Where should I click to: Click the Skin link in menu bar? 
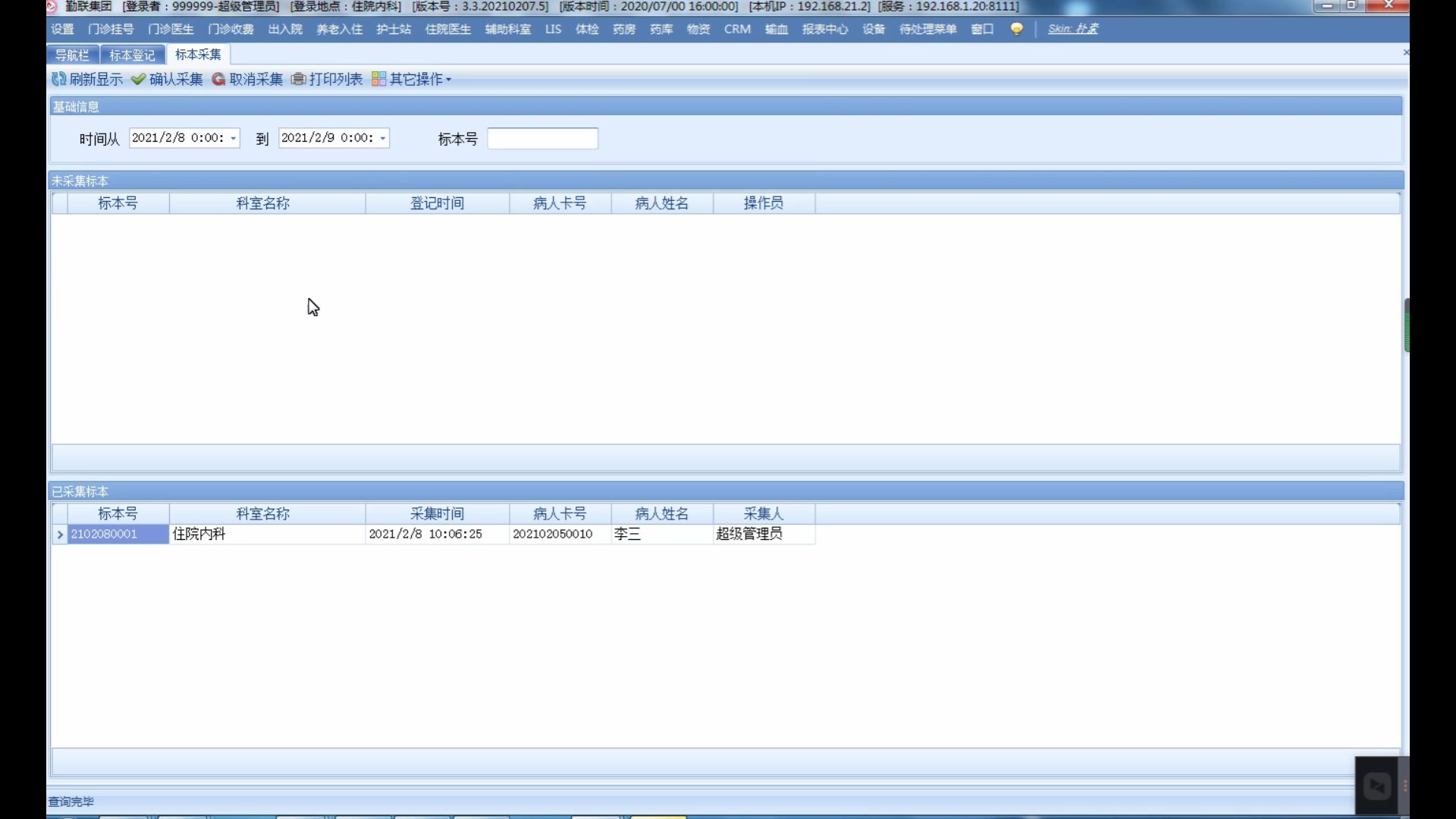pos(1073,29)
